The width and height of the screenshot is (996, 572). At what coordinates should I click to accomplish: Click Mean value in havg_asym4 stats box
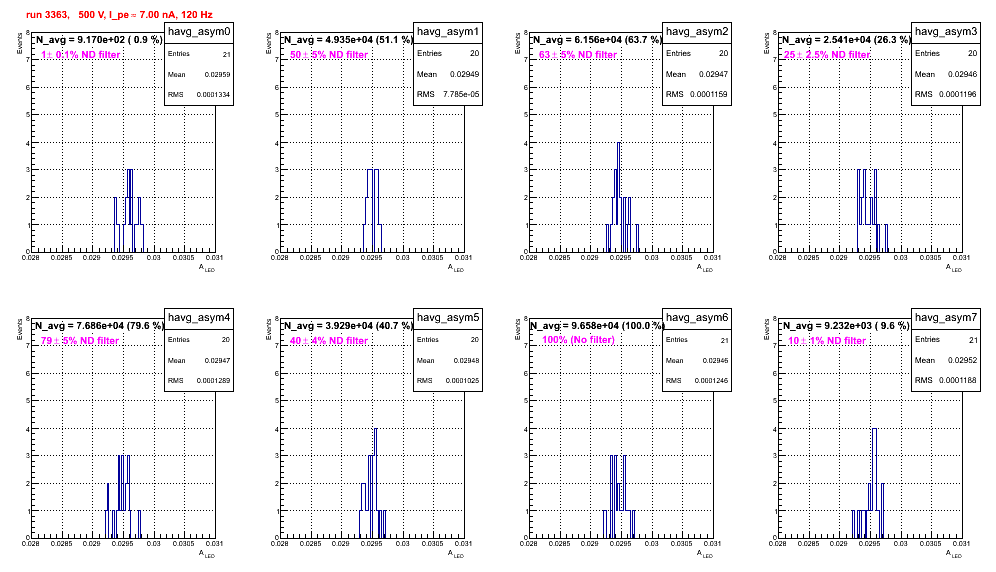[x=217, y=360]
